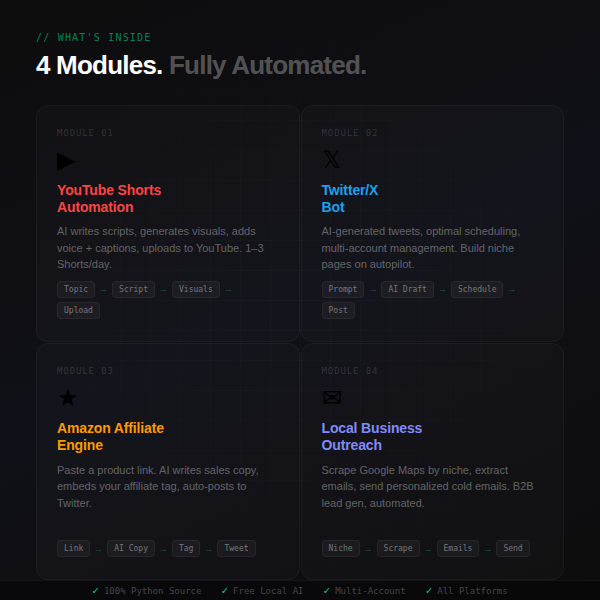Click the Prompt step chip
This screenshot has width=600, height=600.
pyautogui.click(x=342, y=289)
